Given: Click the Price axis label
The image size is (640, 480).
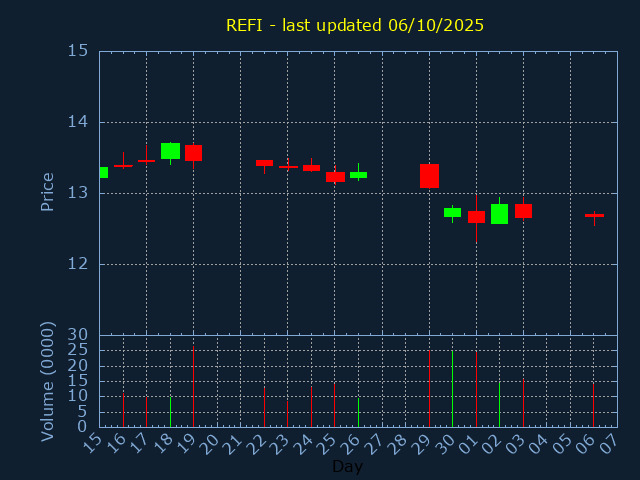Looking at the screenshot, I should (47, 191).
